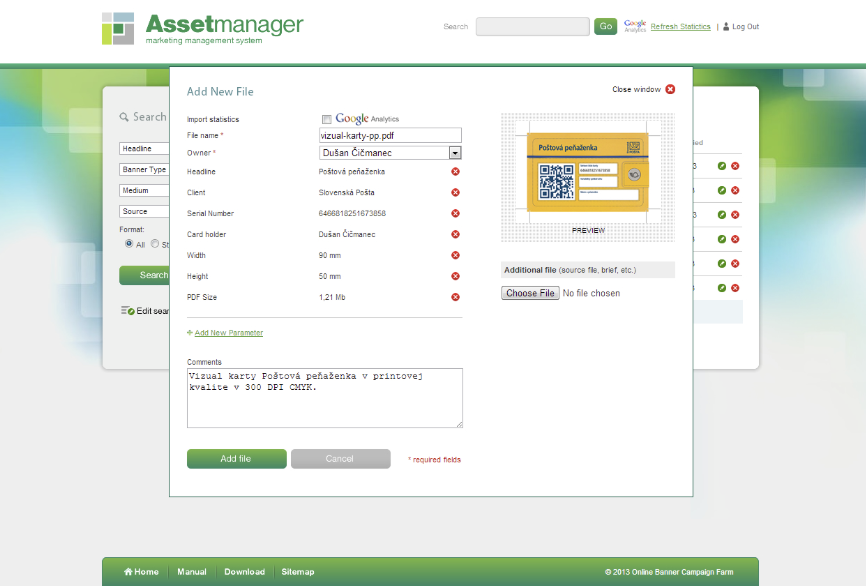This screenshot has height=586, width=866.
Task: Close the Add New File window
Action: point(670,89)
